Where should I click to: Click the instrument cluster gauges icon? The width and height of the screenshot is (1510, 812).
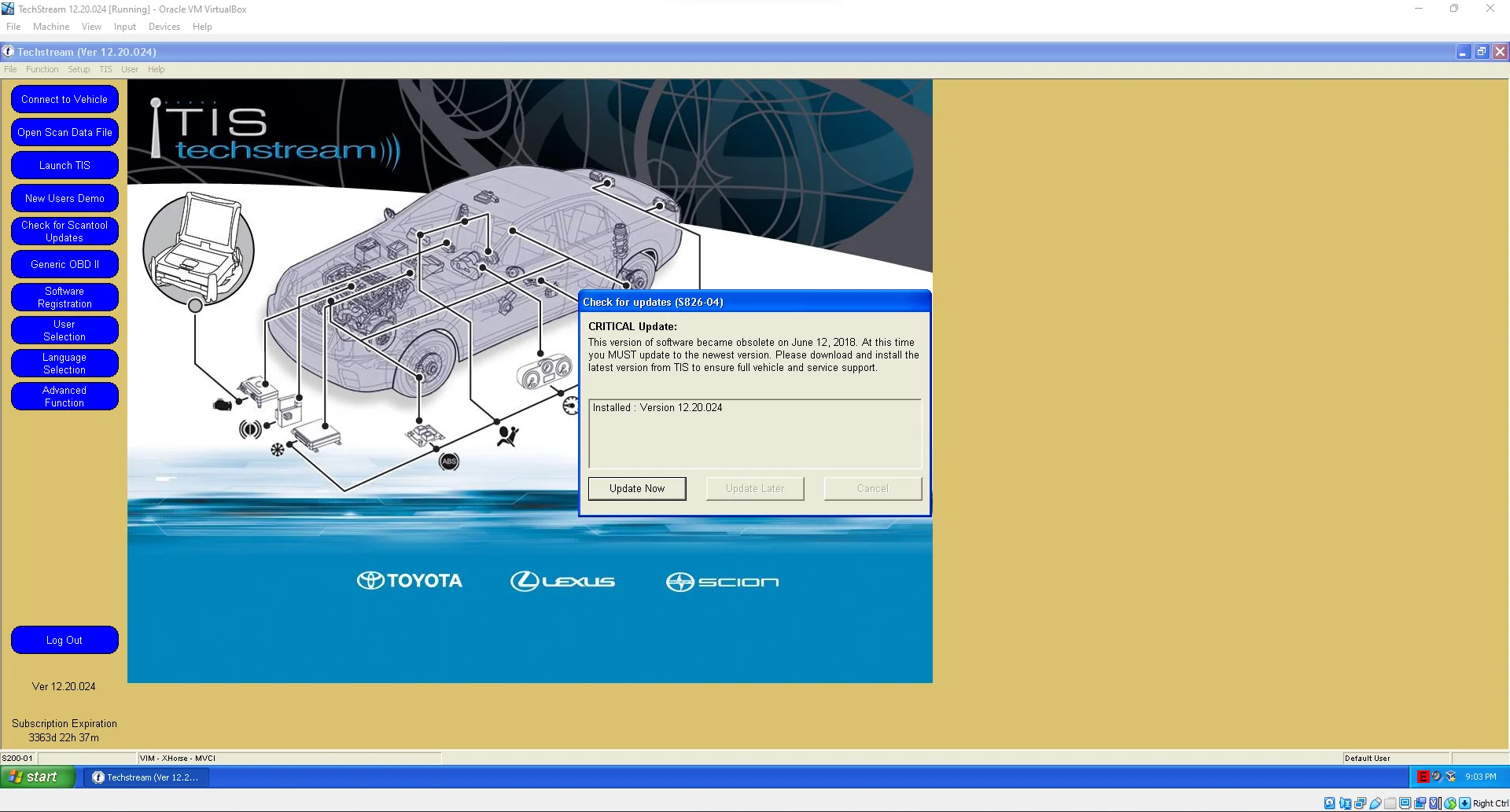544,371
